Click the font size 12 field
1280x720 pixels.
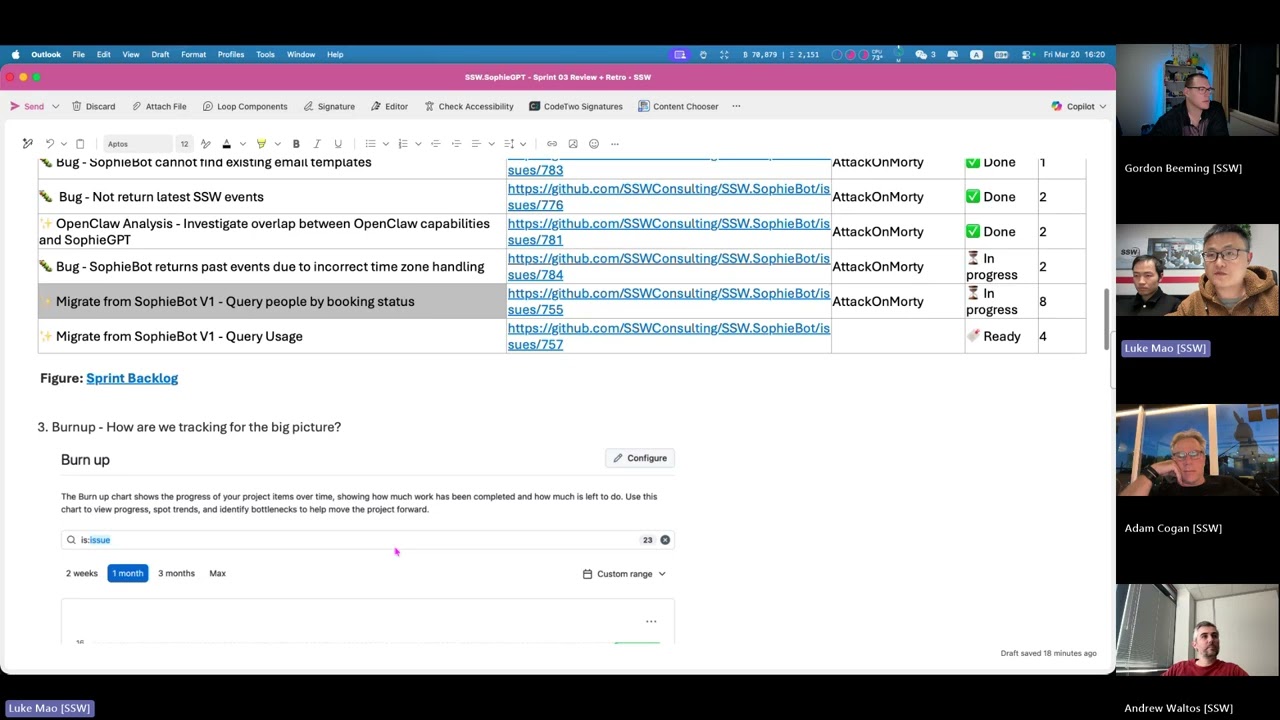click(184, 144)
